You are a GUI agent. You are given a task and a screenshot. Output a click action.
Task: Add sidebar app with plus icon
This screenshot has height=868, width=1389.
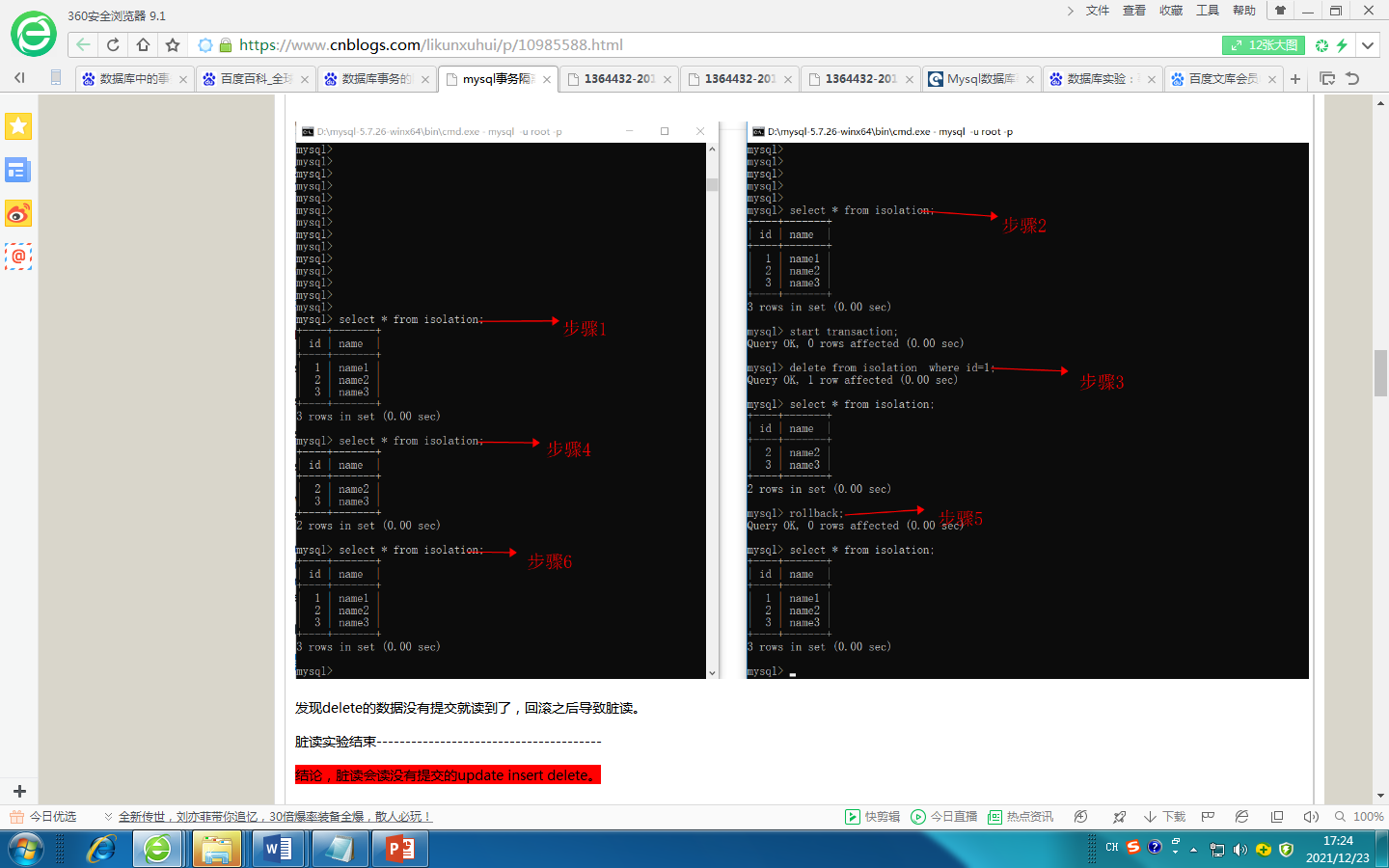(19, 791)
